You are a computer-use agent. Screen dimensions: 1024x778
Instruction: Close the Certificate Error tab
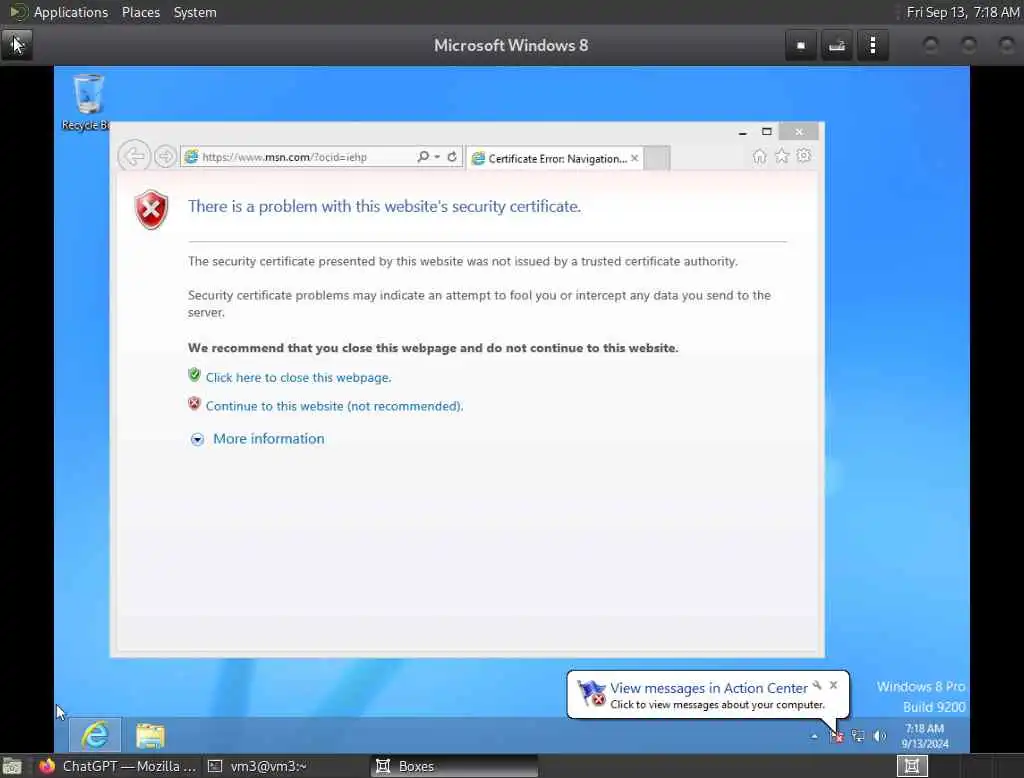[634, 158]
